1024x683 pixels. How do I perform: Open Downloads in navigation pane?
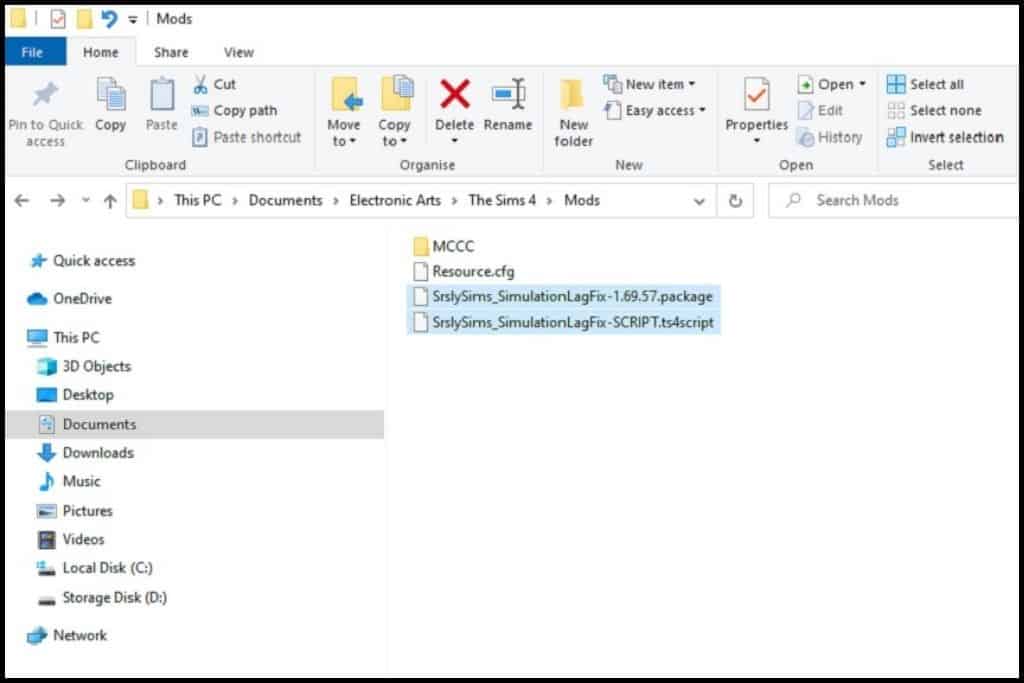pyautogui.click(x=86, y=453)
